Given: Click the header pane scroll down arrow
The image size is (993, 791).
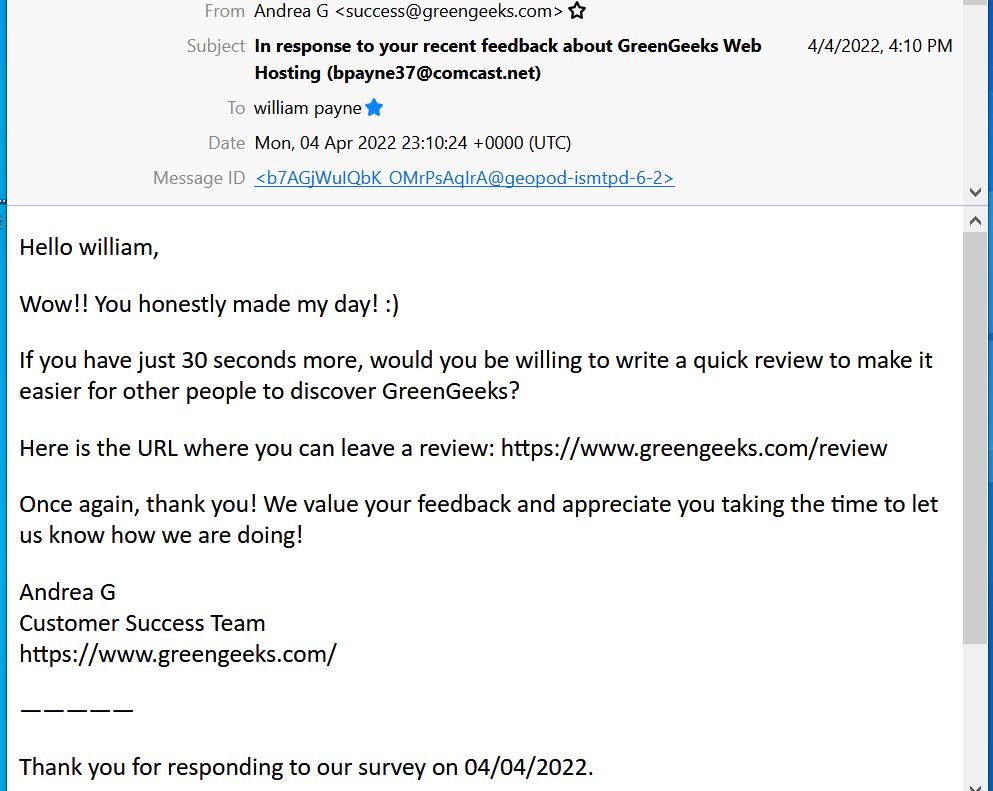Looking at the screenshot, I should [975, 192].
